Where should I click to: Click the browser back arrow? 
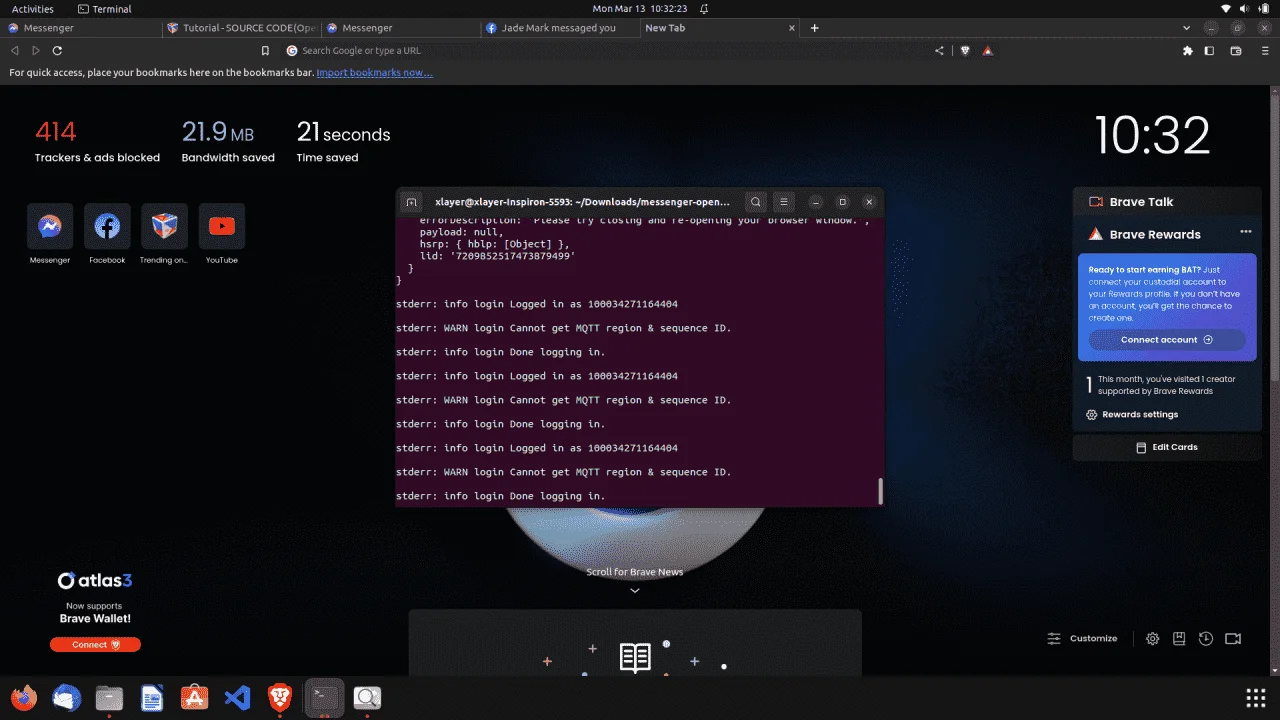[x=14, y=50]
